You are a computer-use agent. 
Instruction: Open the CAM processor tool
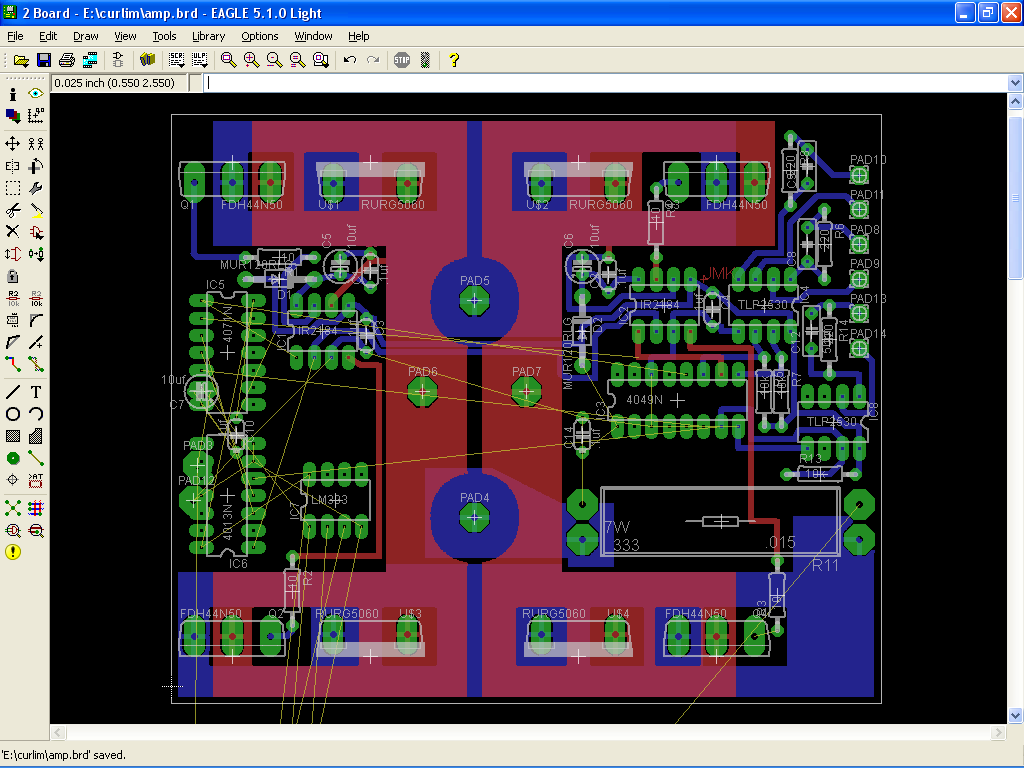[89, 61]
